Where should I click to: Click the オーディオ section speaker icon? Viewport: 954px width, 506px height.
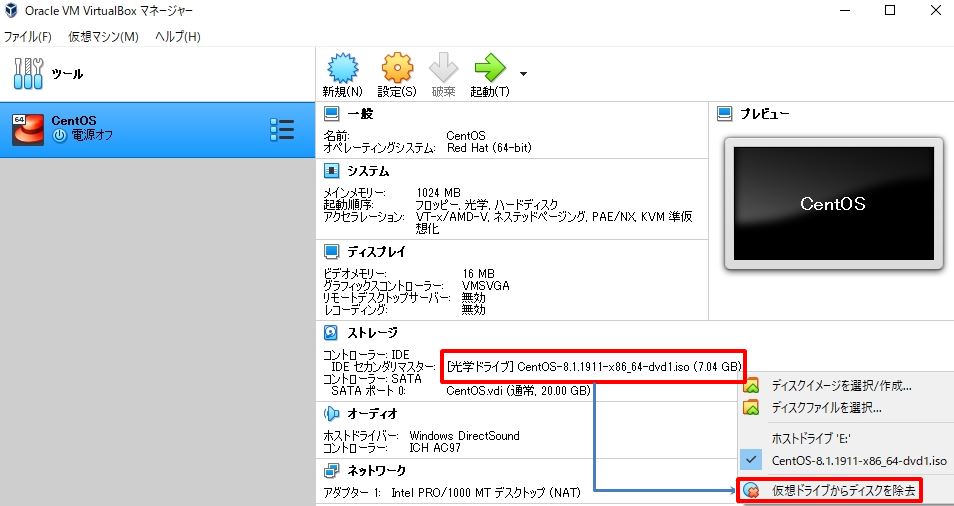tap(332, 414)
